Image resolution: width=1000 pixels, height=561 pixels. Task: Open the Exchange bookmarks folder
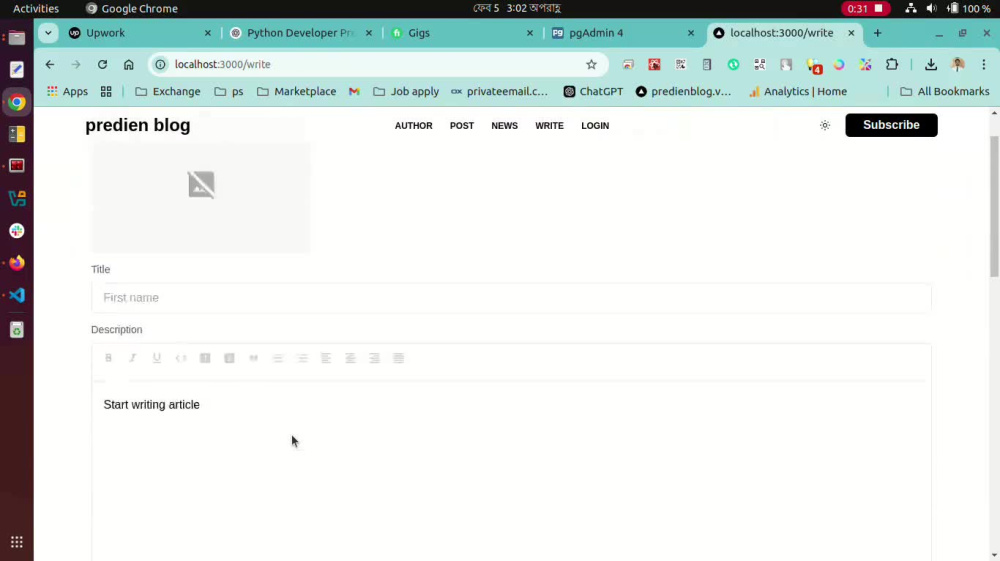tap(168, 92)
